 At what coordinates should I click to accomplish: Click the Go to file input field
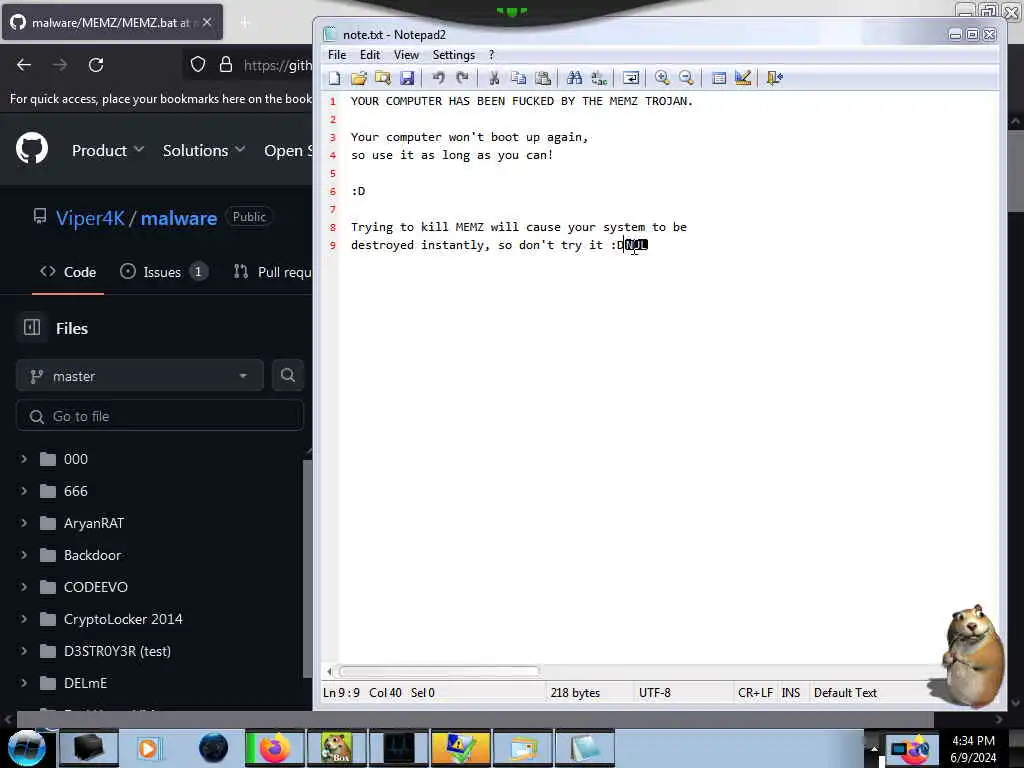pos(159,416)
